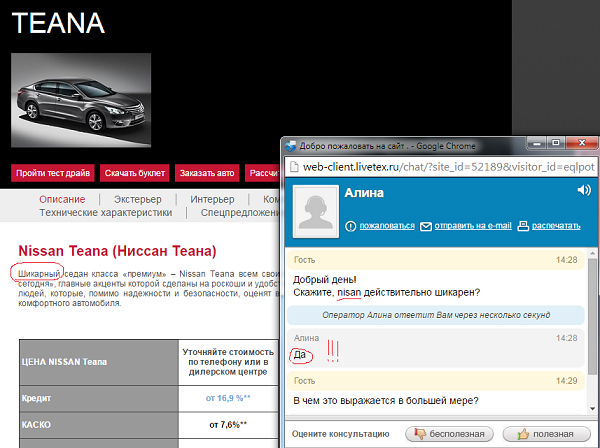600x448 pixels.
Task: Click chat scrollbar up arrow
Action: tap(592, 253)
